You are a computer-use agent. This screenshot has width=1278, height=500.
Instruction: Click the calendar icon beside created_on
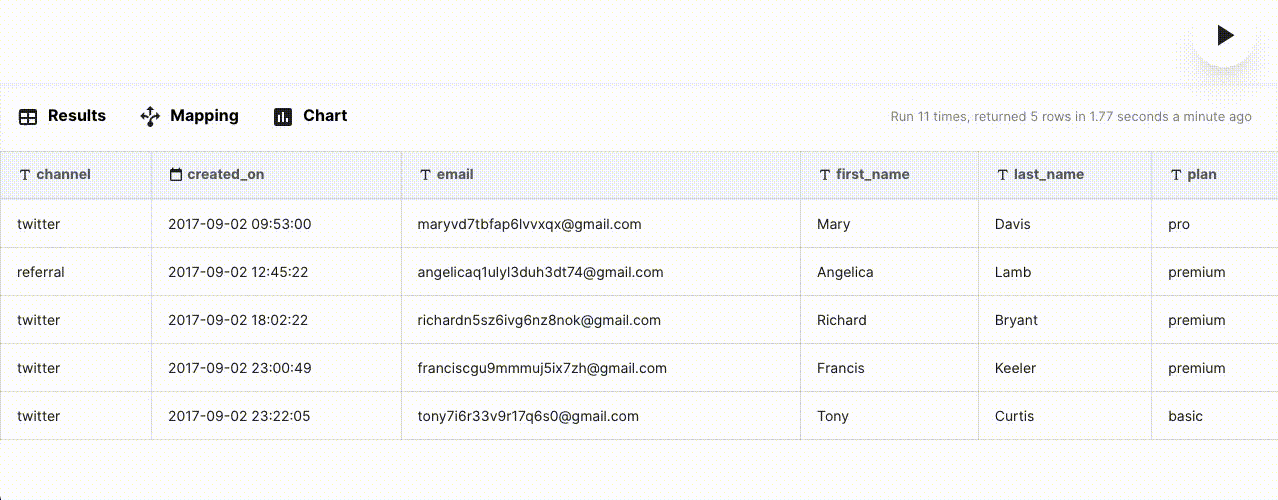point(176,175)
